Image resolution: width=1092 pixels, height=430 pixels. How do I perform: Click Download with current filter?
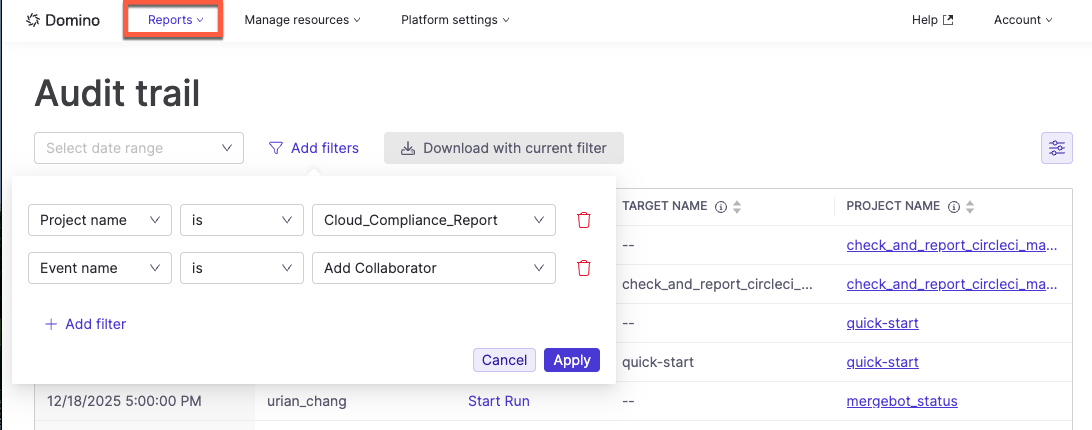504,148
